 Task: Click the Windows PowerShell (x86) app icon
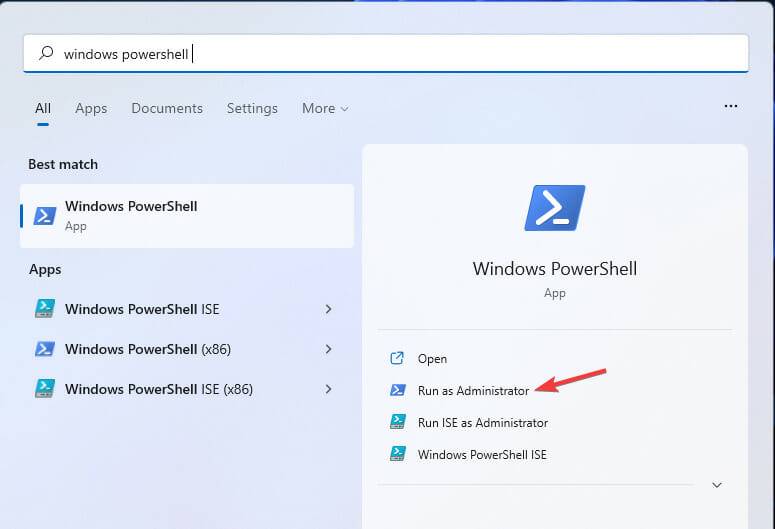[44, 349]
